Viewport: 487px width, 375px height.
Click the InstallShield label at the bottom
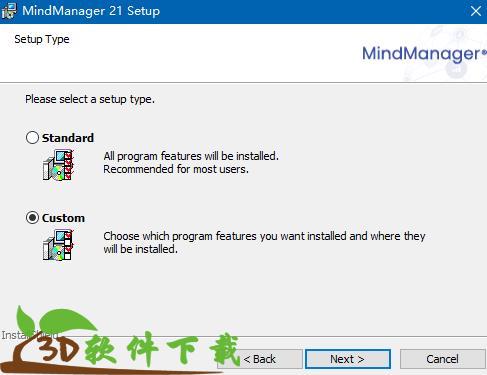pos(30,335)
